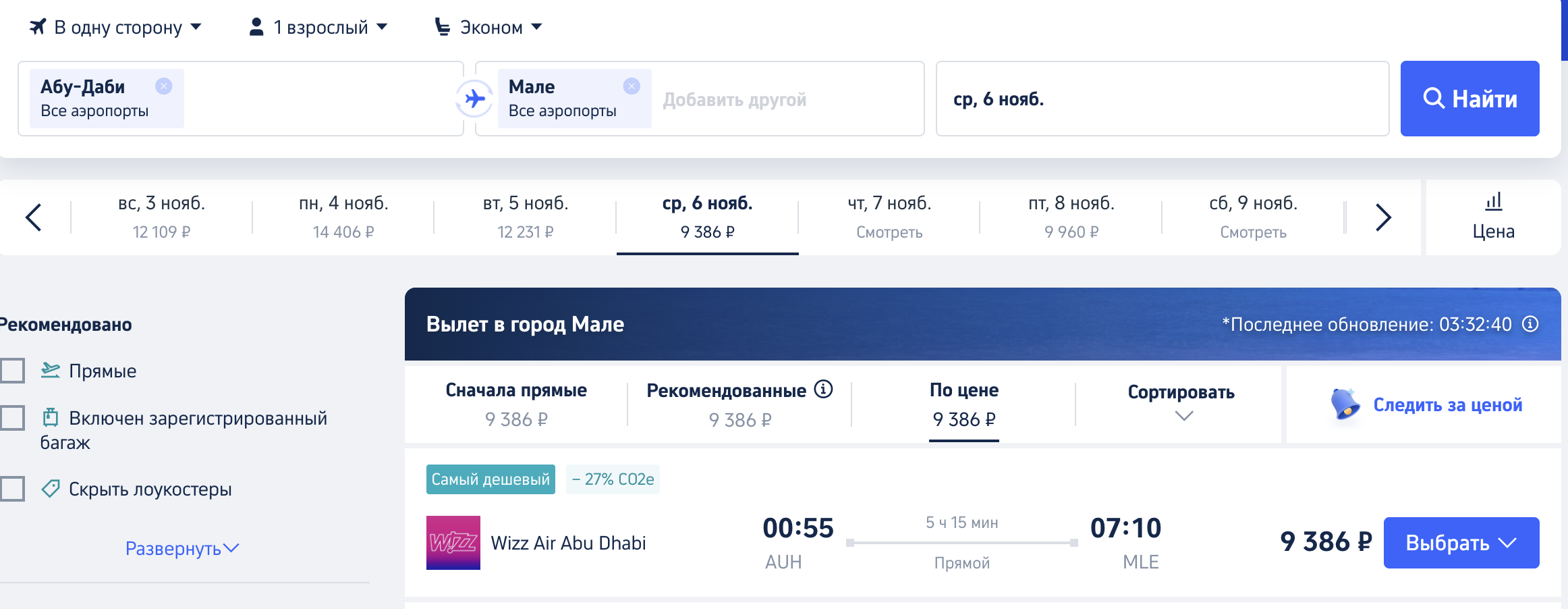Open the В одну сторону trip type dropdown
Viewport: 1568px width, 609px height.
point(115,27)
